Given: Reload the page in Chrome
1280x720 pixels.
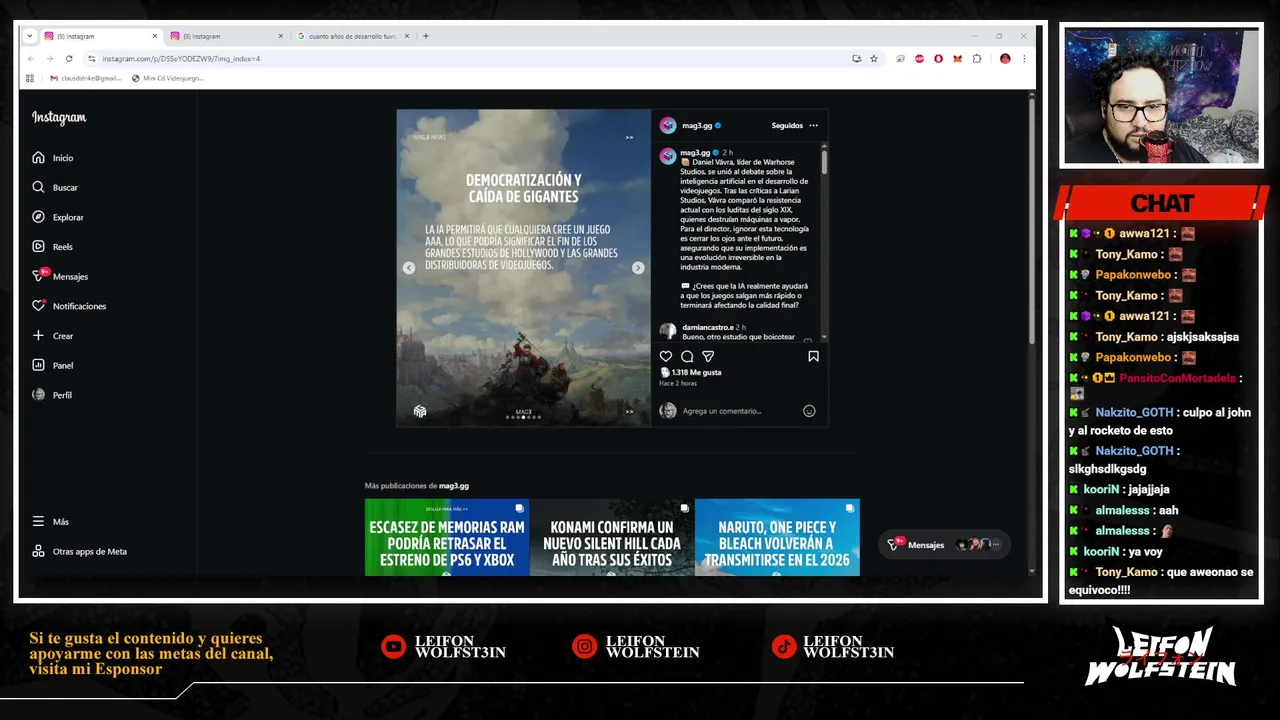Looking at the screenshot, I should pos(68,59).
